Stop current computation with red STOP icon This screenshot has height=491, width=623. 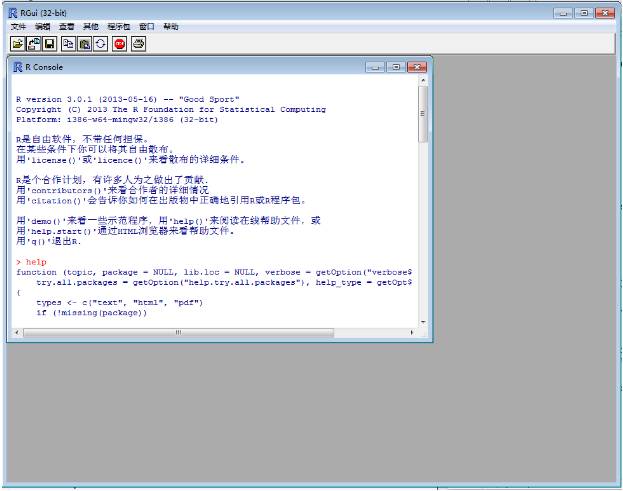pyautogui.click(x=120, y=44)
